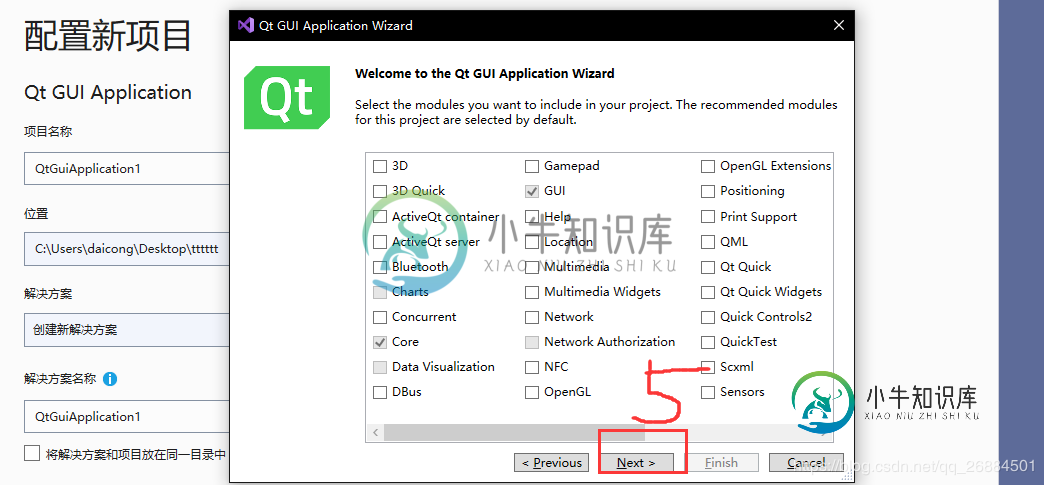Toggle the Help module checkbox
Image resolution: width=1044 pixels, height=485 pixels.
tap(532, 217)
